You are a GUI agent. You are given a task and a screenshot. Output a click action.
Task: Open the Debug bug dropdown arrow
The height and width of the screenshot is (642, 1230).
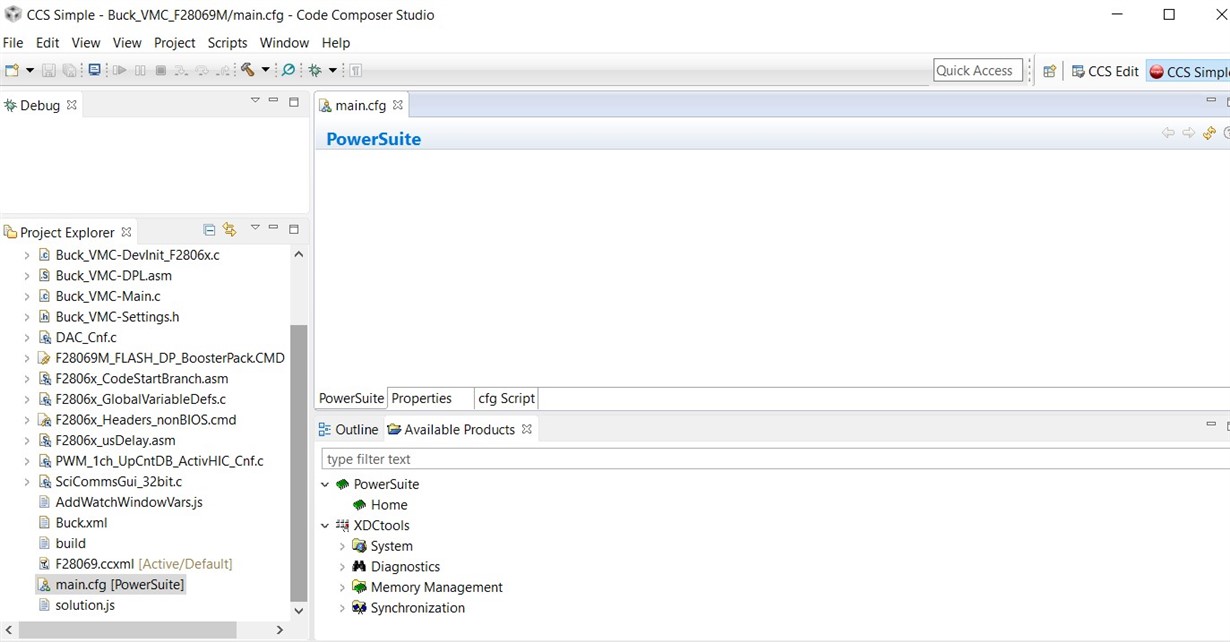click(333, 70)
